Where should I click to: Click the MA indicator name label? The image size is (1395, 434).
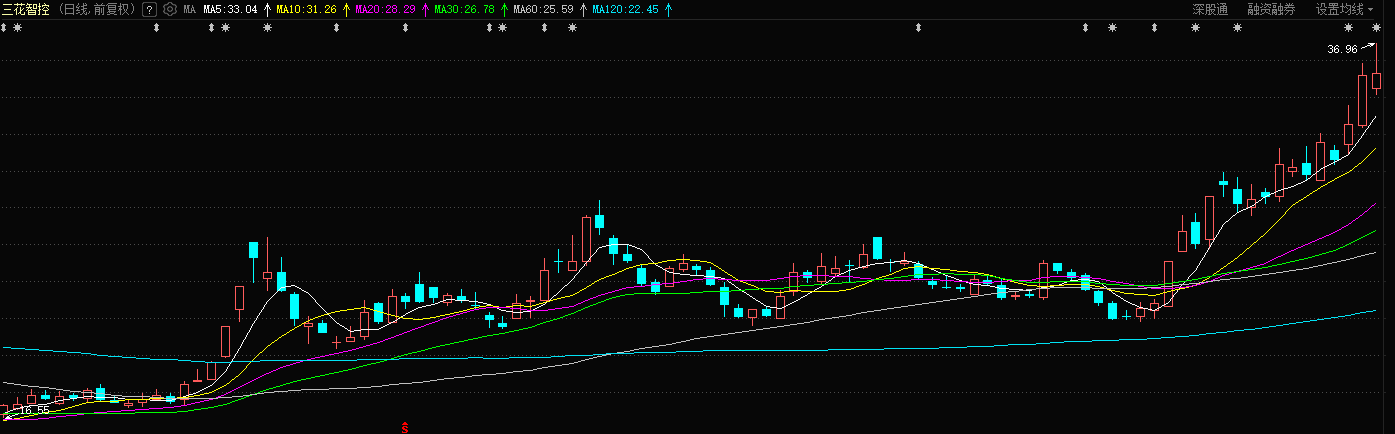189,10
